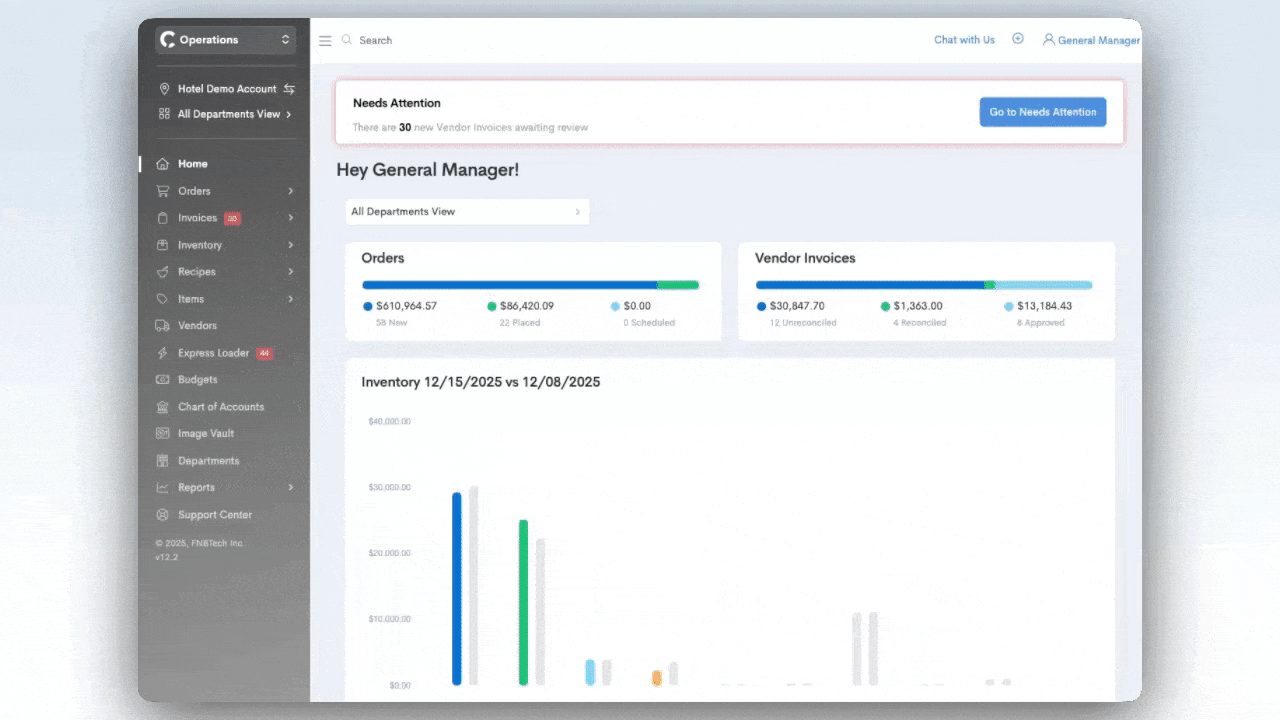Click the plus circle icon in top bar
Viewport: 1280px width, 720px height.
pos(1018,39)
